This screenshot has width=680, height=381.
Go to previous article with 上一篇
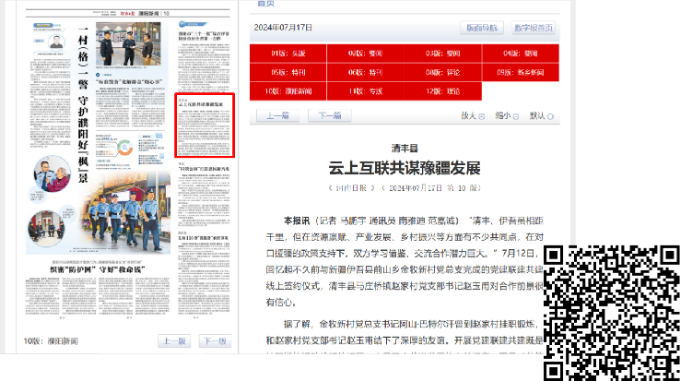point(278,116)
